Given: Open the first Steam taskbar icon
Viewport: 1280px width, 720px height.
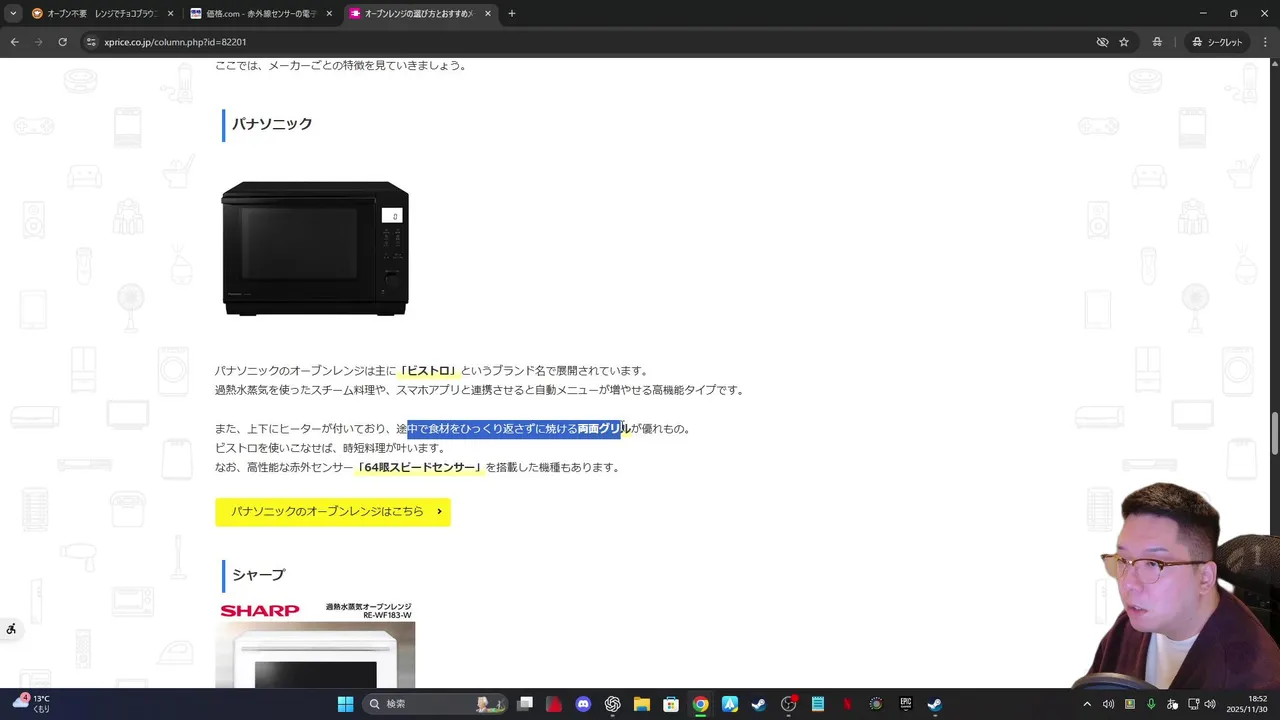Looking at the screenshot, I should 759,704.
